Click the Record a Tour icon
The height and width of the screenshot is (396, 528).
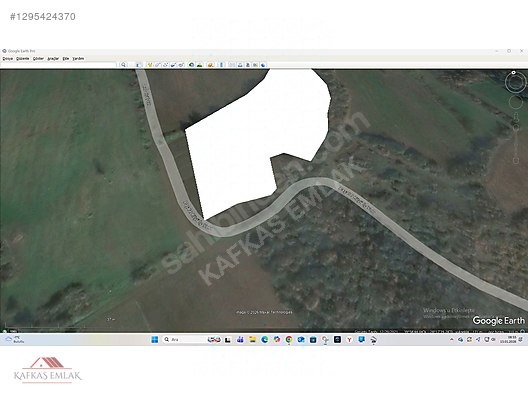point(181,65)
